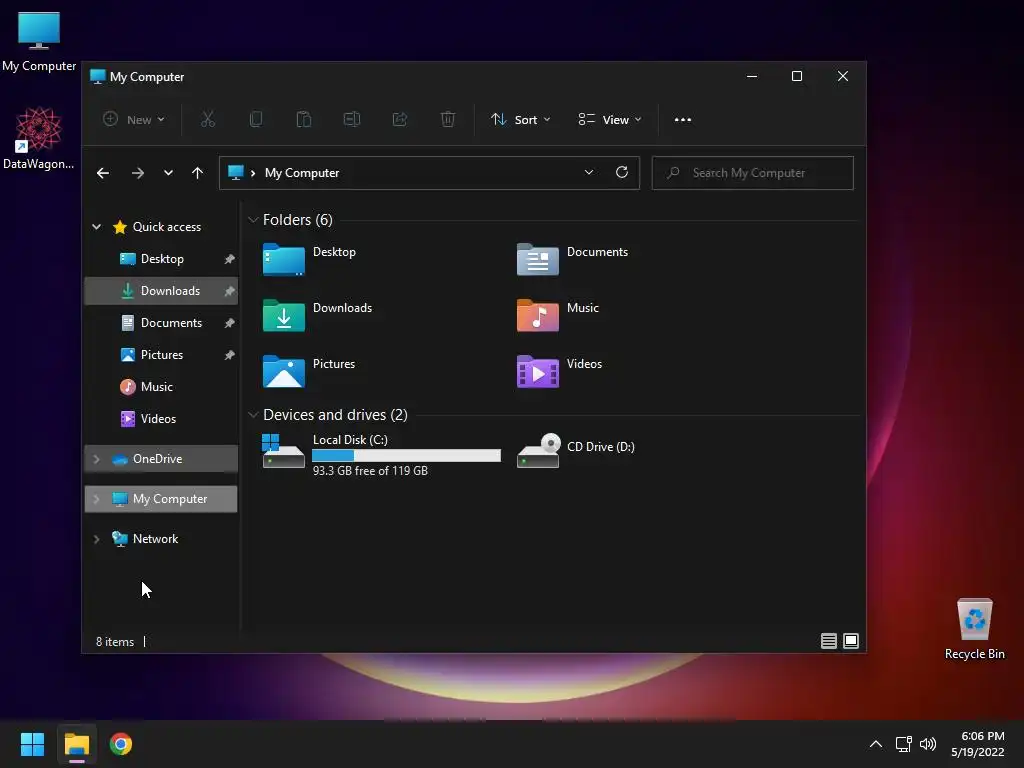The height and width of the screenshot is (768, 1024).
Task: Select the Pictures folder in Folders group
Action: (x=310, y=372)
